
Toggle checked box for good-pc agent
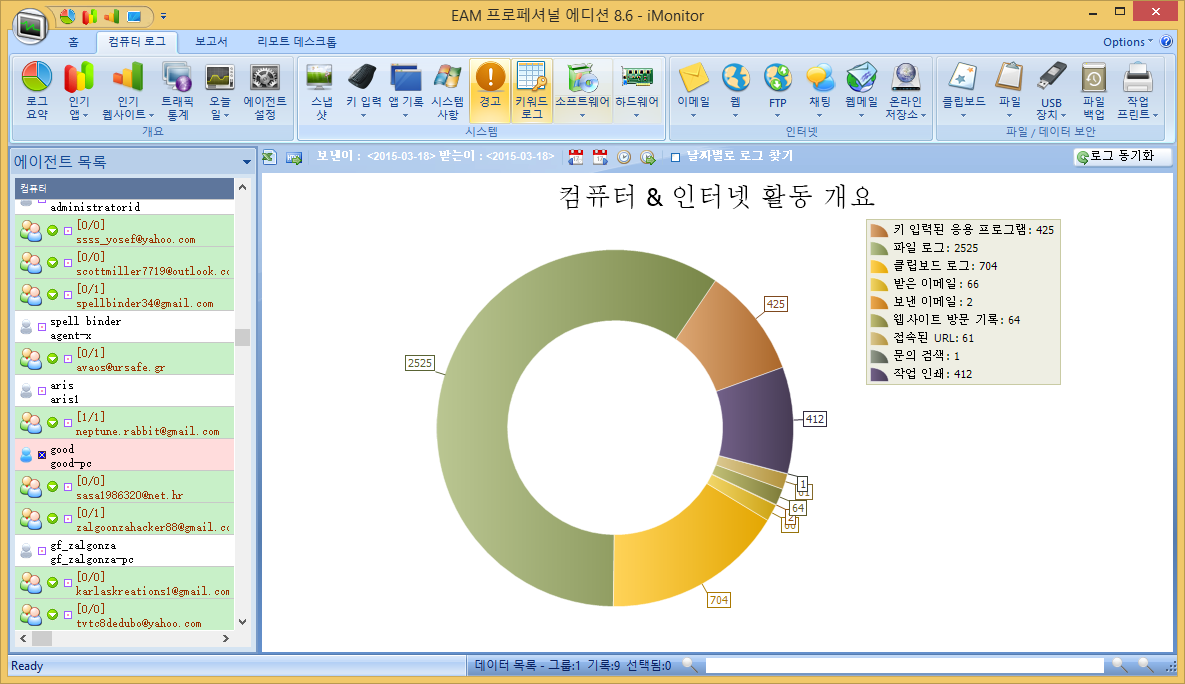pyautogui.click(x=42, y=455)
